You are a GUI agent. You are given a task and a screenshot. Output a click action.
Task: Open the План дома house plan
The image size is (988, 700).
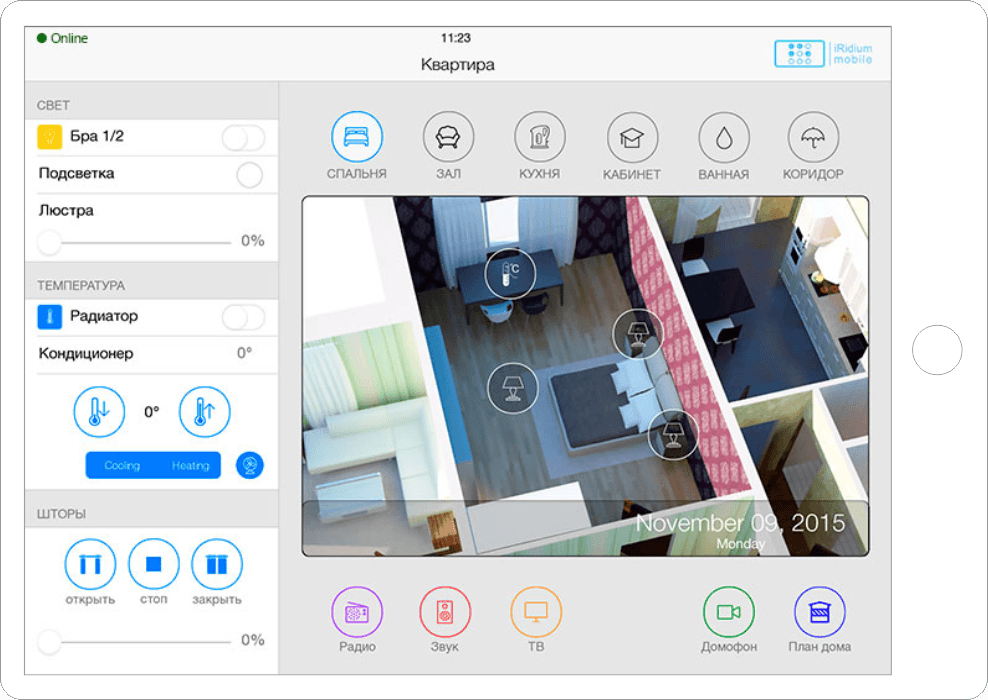(819, 612)
